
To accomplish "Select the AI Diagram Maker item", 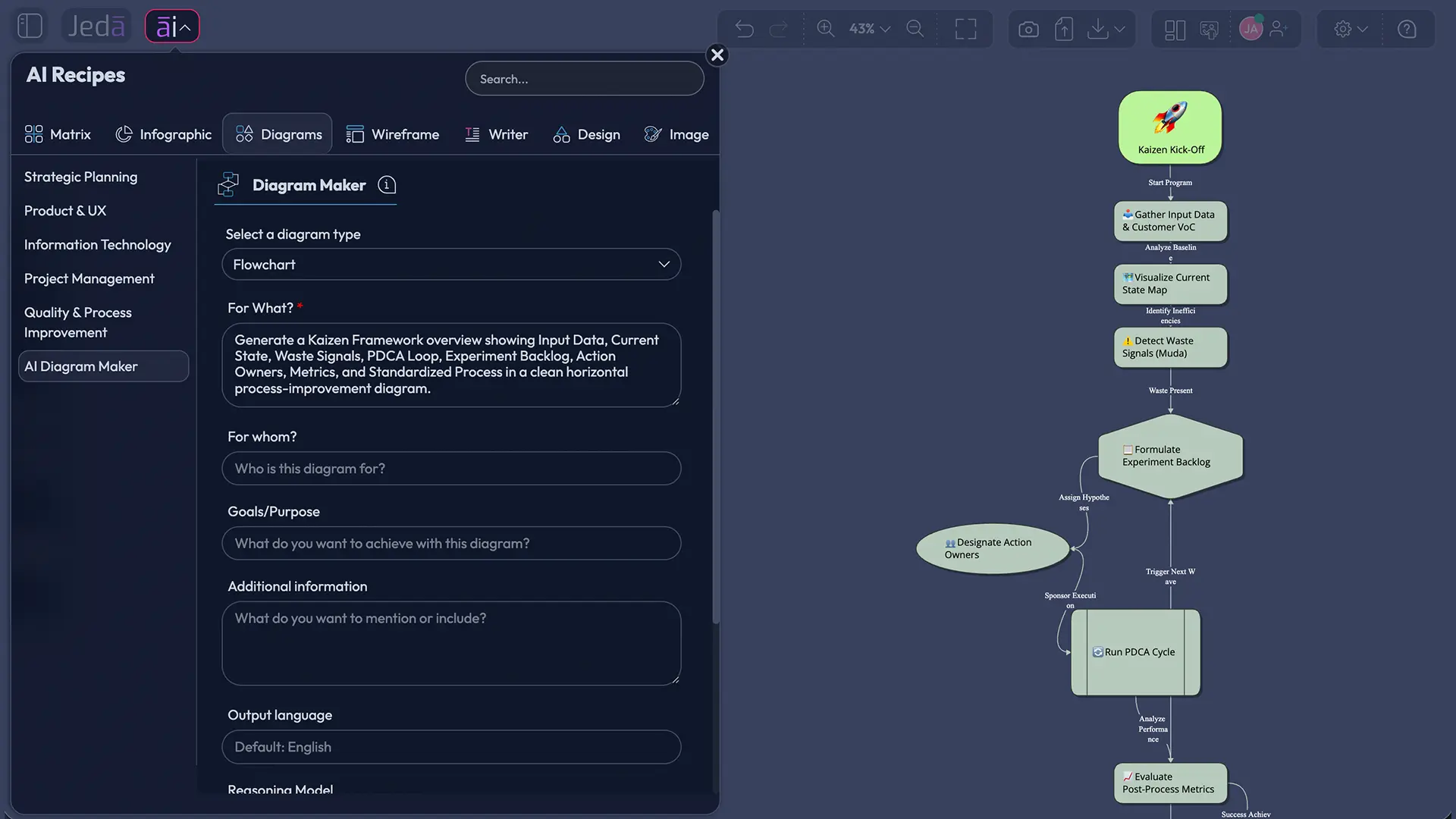I will click(x=103, y=366).
